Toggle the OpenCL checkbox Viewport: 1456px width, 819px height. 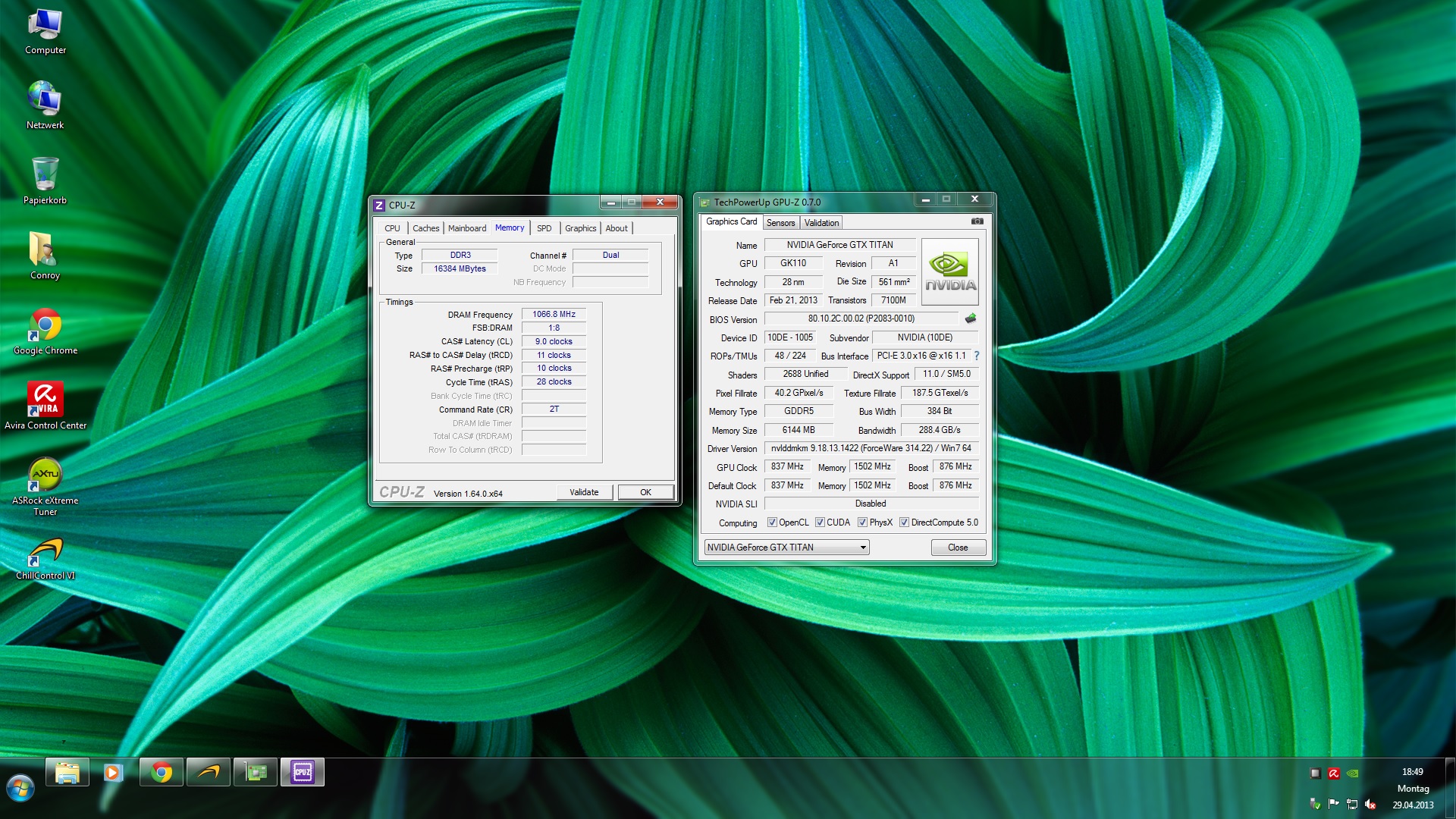tap(772, 522)
